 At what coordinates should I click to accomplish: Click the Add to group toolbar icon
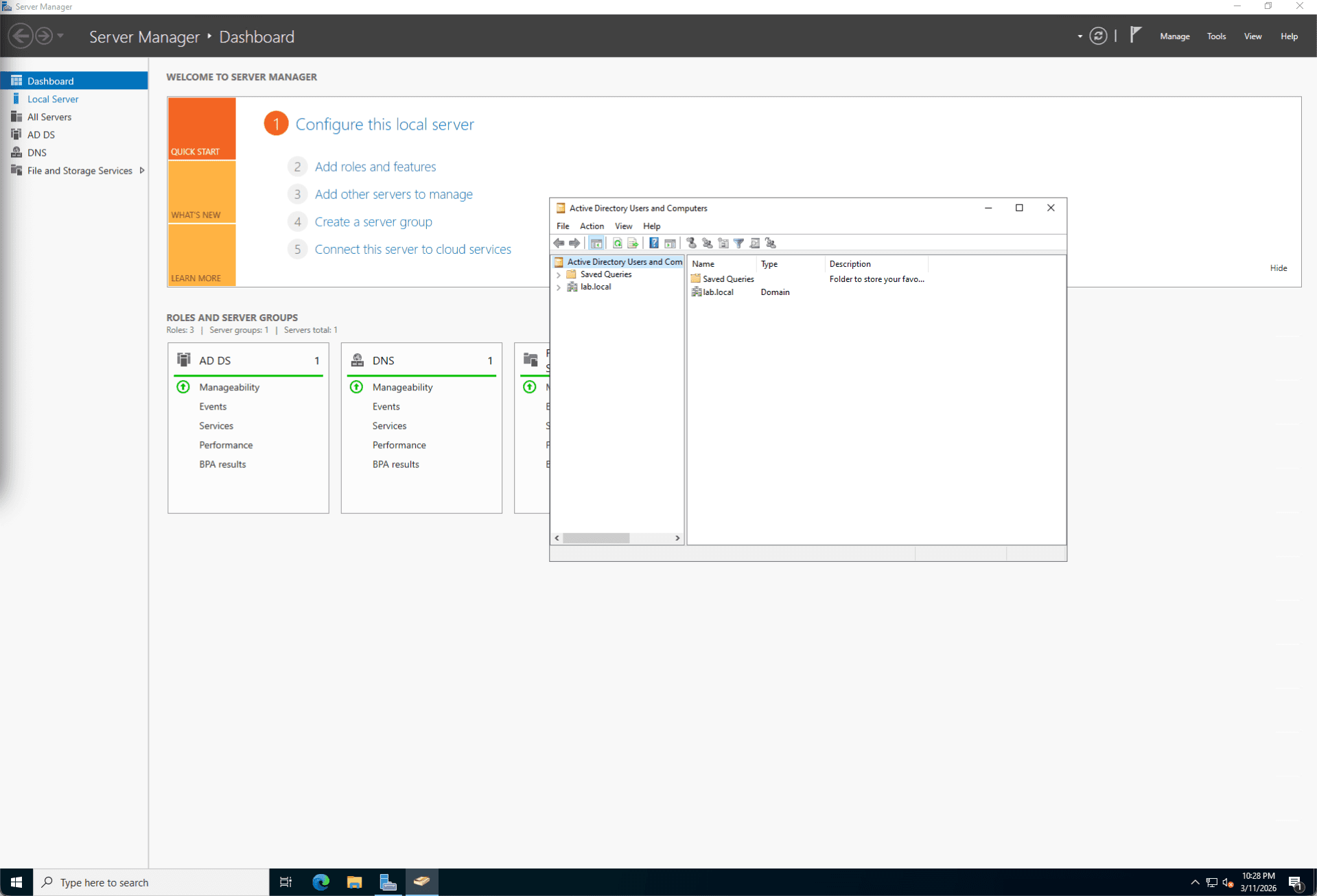(770, 243)
